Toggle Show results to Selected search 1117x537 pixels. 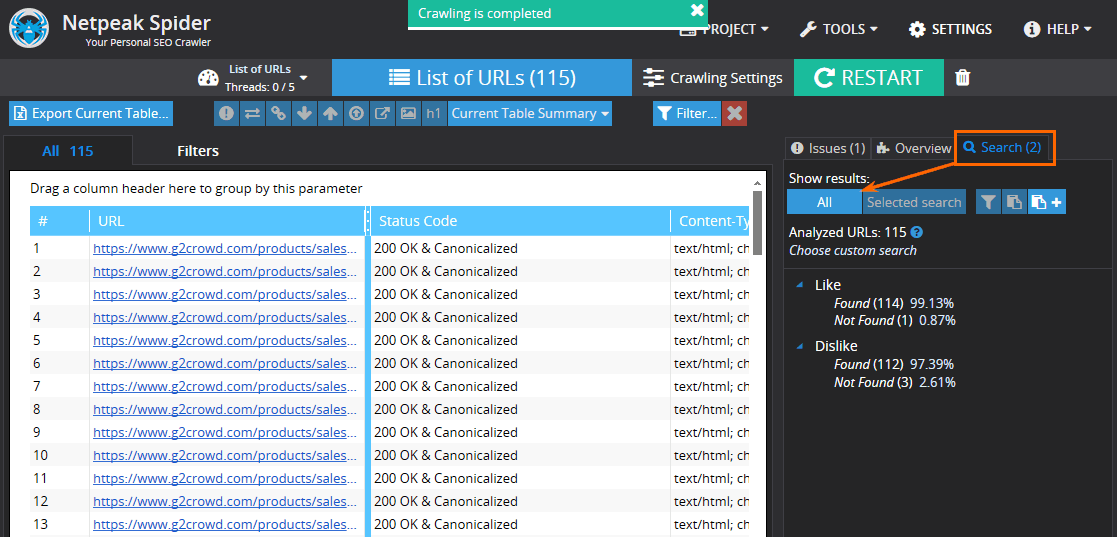tap(914, 202)
